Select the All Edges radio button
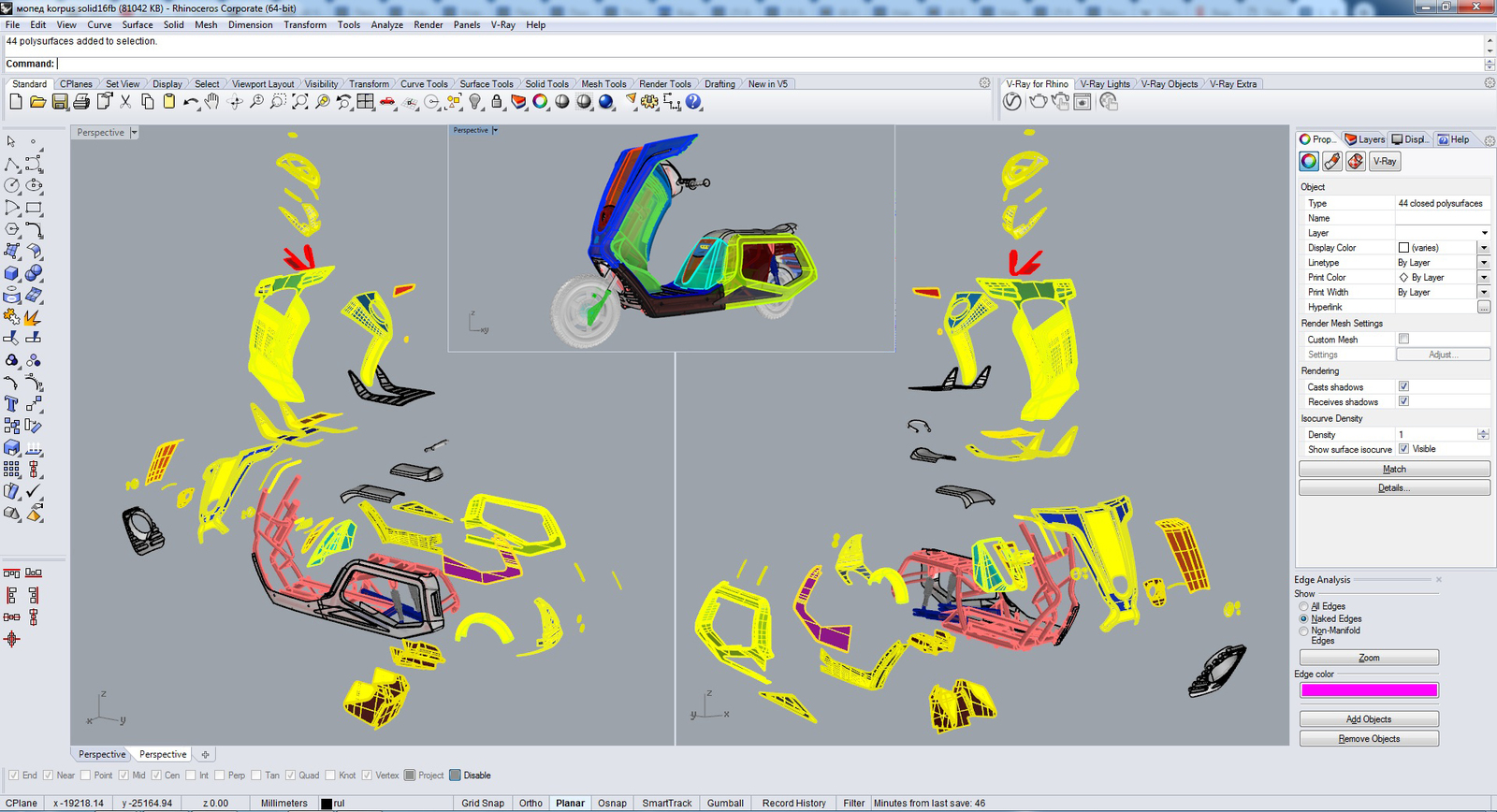Screen dimensions: 1497x812 click(x=1303, y=607)
